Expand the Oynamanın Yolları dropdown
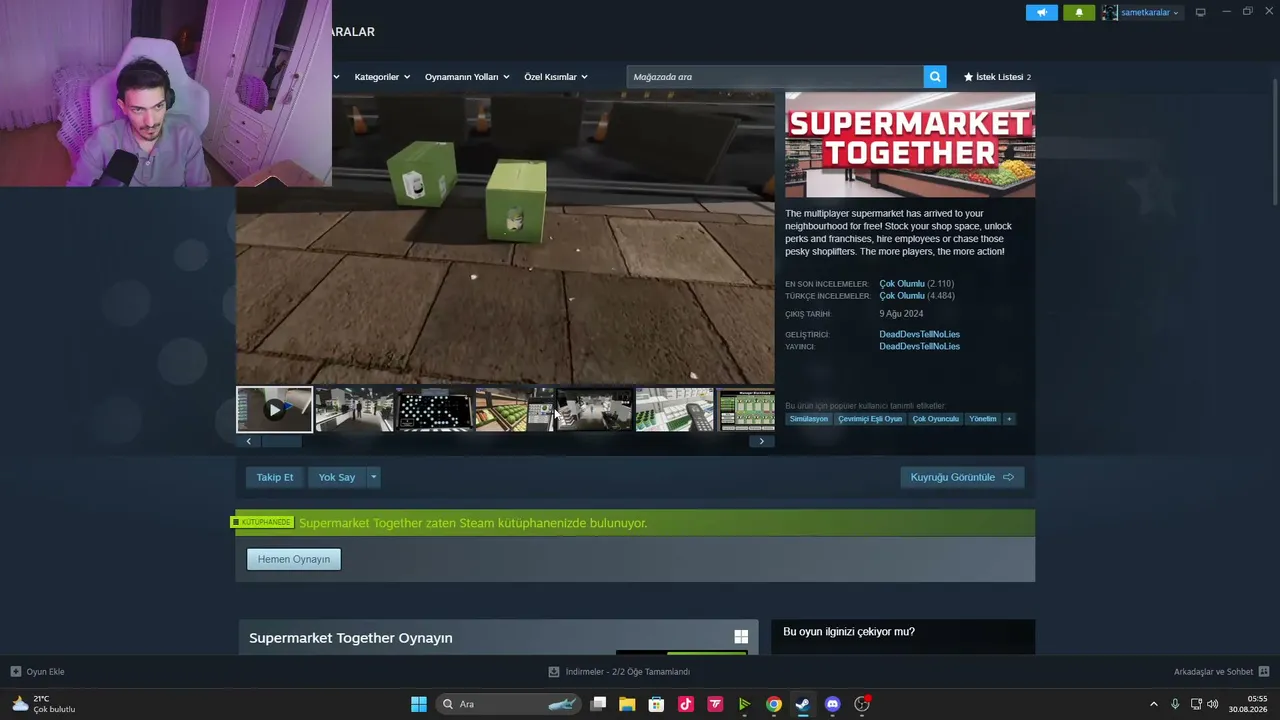The height and width of the screenshot is (720, 1280). 467,77
